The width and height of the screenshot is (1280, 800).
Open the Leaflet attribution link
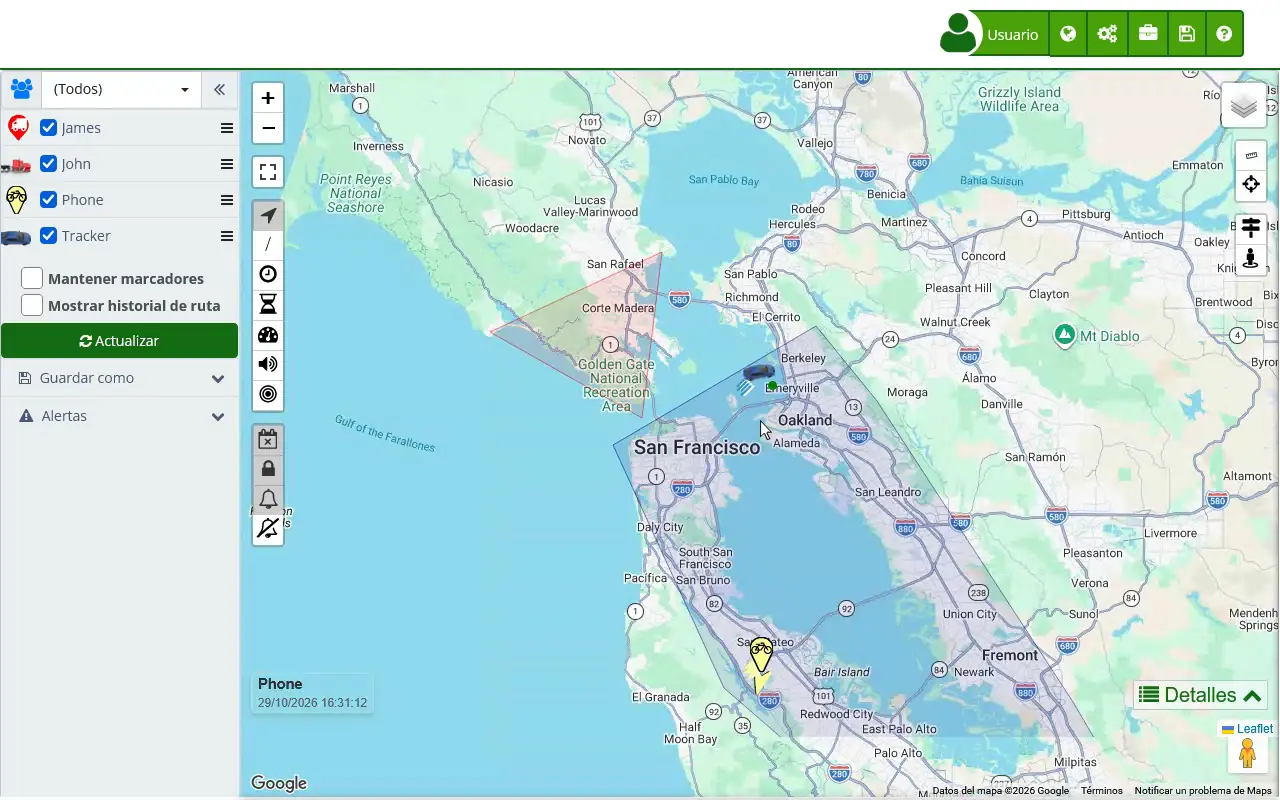point(1248,729)
